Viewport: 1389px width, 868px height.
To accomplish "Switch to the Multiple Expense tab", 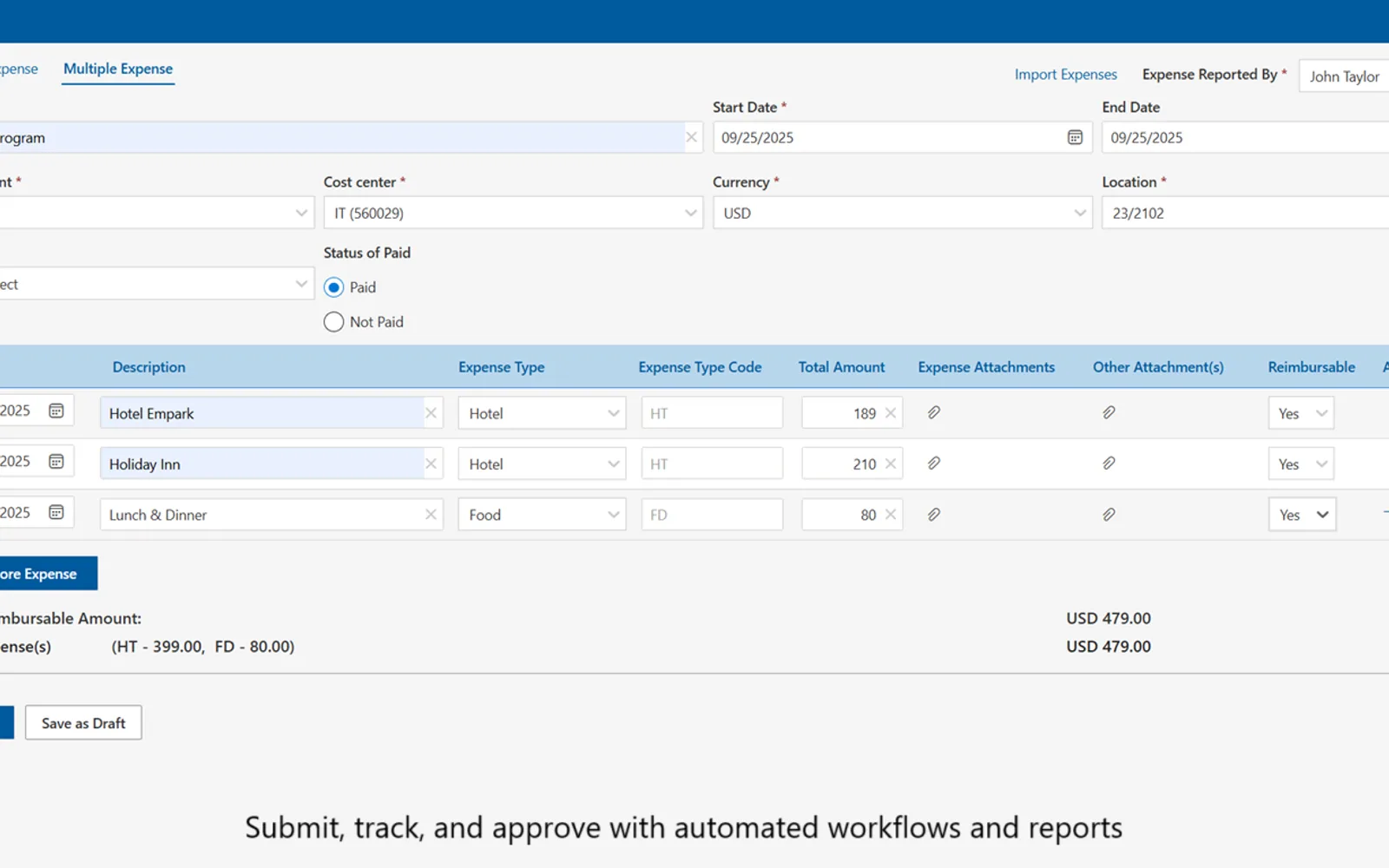I will click(118, 69).
